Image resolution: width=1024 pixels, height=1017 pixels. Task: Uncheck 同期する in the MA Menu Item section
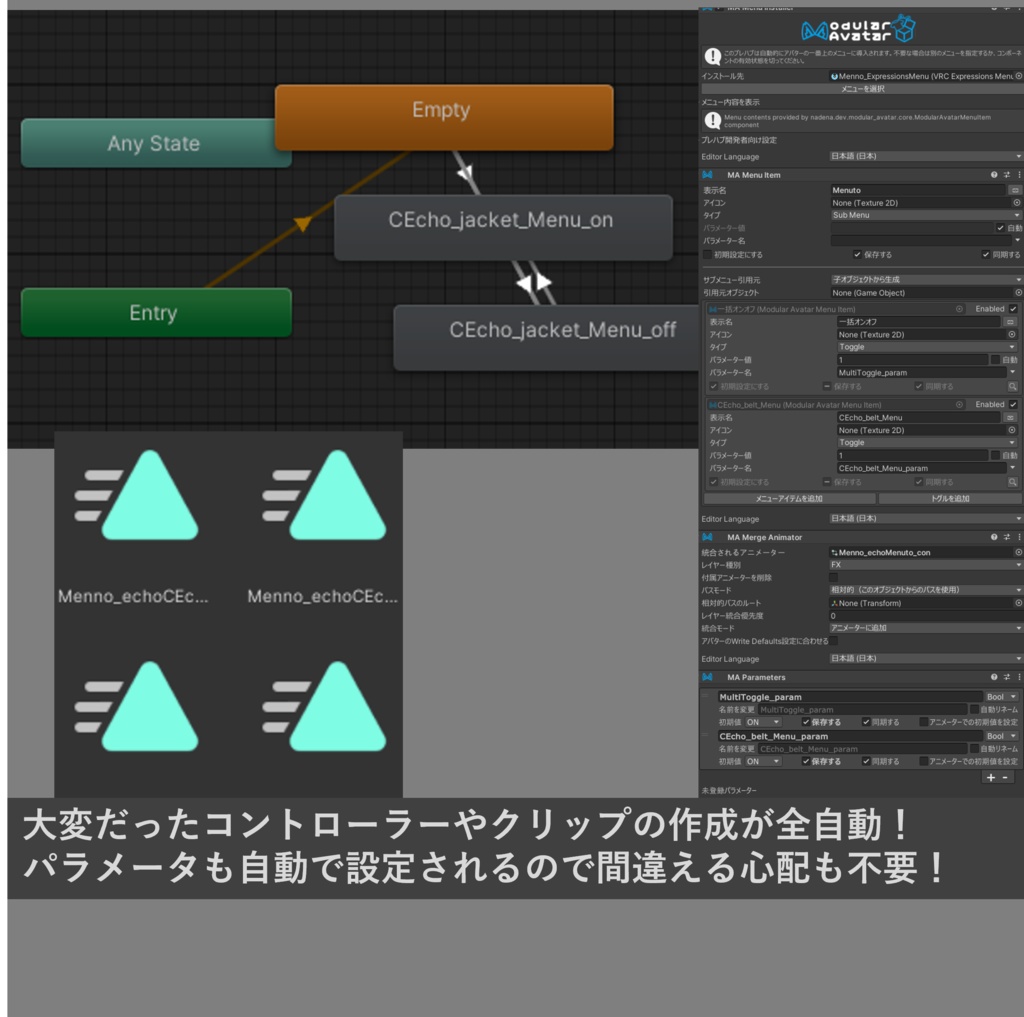pyautogui.click(x=986, y=254)
